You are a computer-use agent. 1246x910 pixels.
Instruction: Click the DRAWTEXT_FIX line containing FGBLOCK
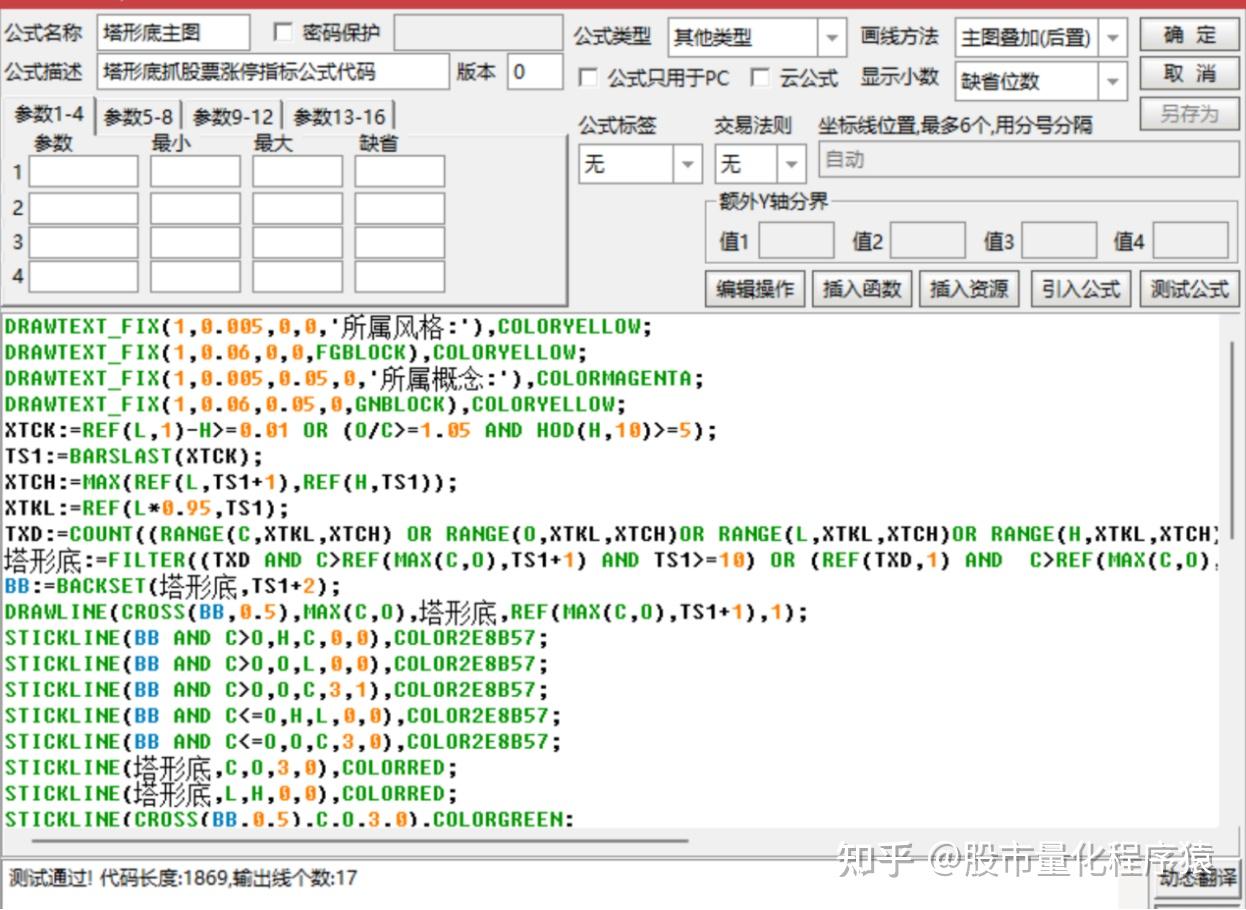click(x=296, y=352)
